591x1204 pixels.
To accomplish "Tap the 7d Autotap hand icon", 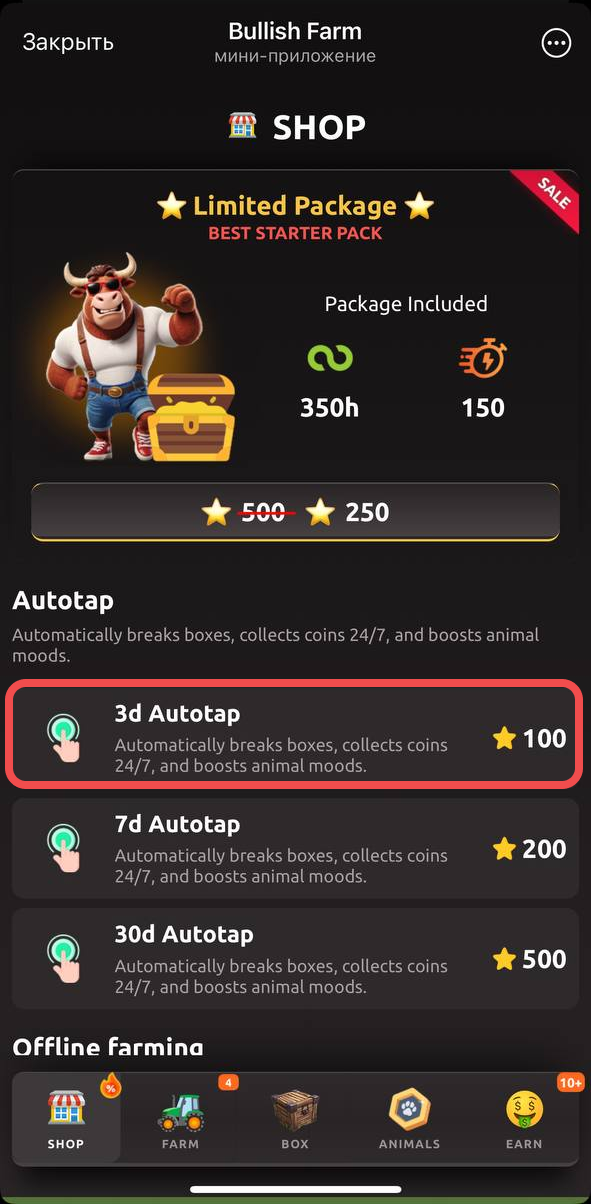I will 66,849.
